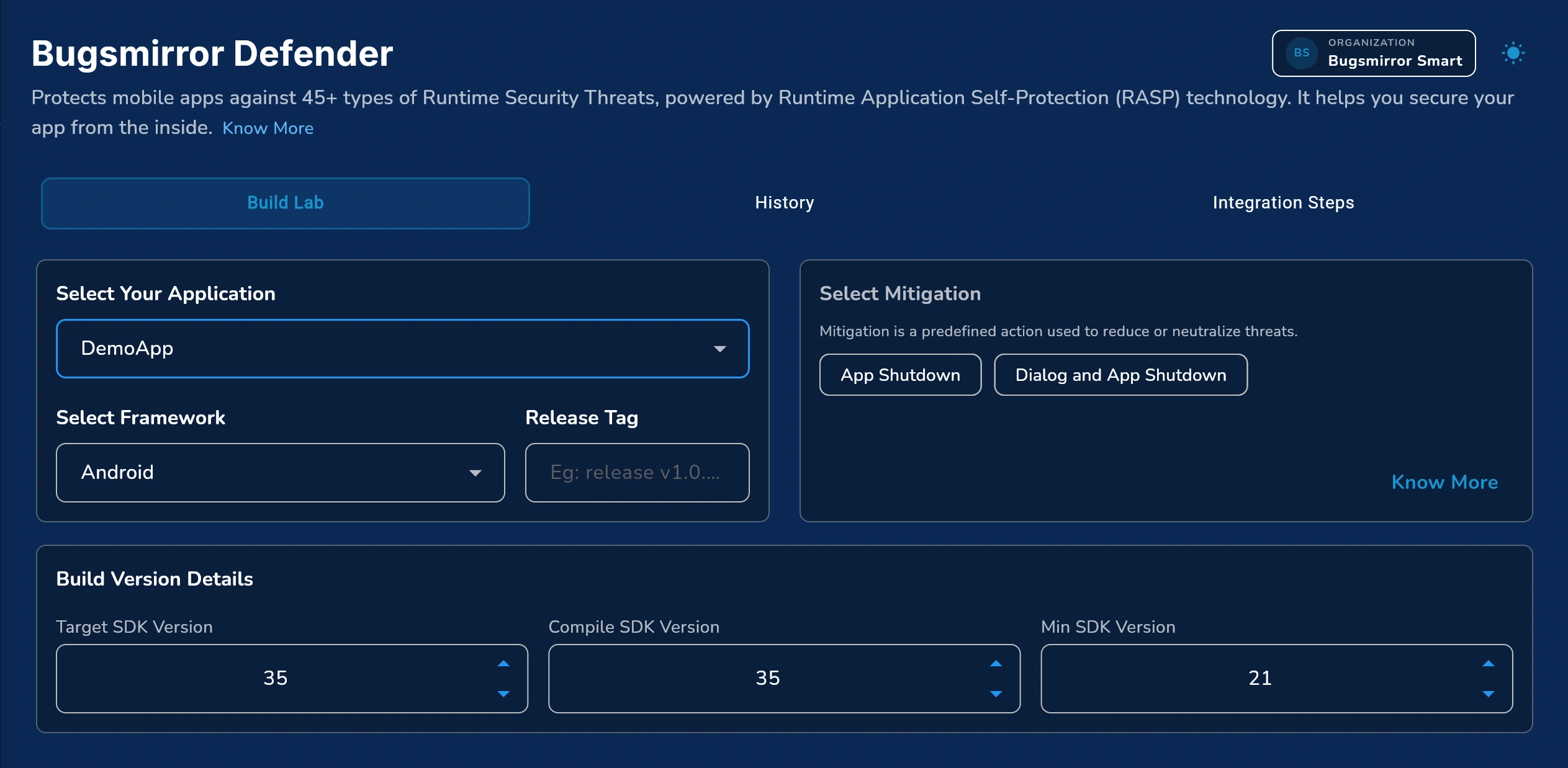Image resolution: width=1568 pixels, height=768 pixels.
Task: Click the Bugsmirror Defender heading
Action: click(x=212, y=53)
